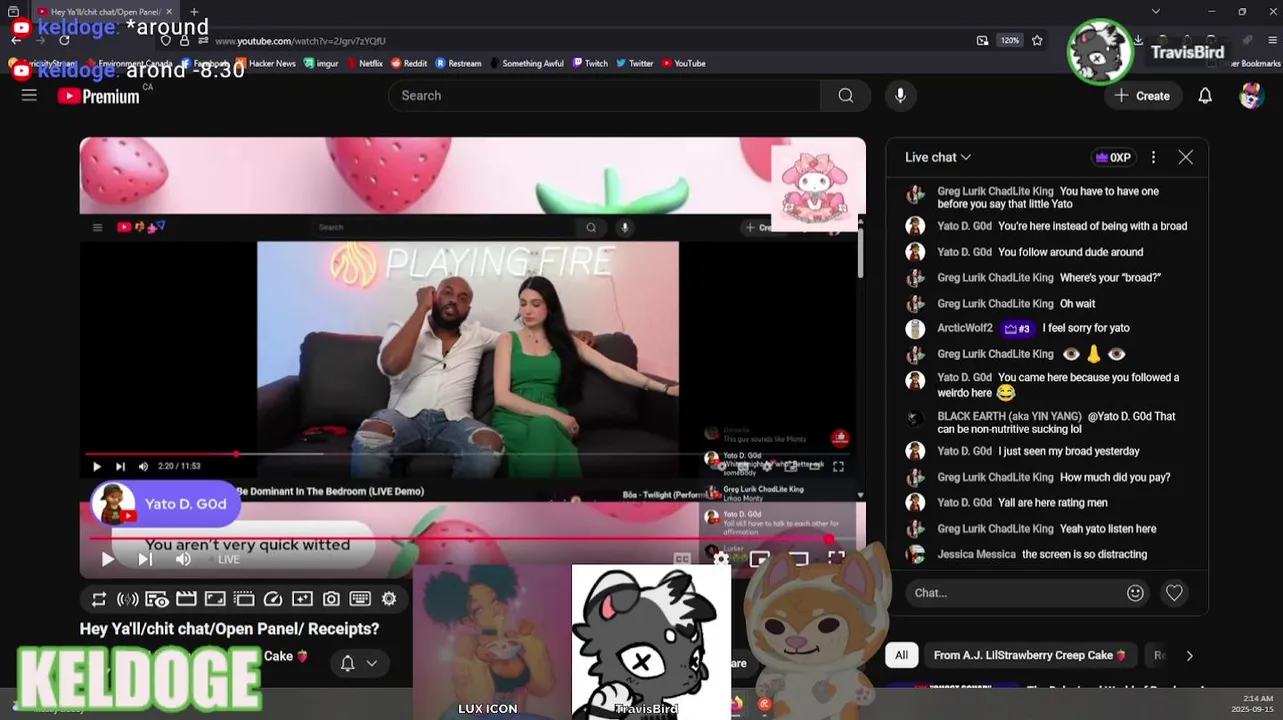Open the YouTube notifications bell in header
The image size is (1283, 720).
coord(1205,96)
